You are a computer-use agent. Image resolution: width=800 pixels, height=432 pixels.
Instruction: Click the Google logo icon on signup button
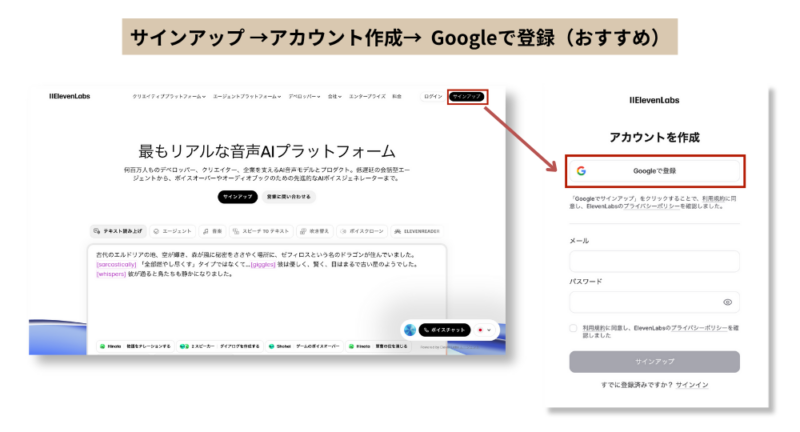click(580, 171)
